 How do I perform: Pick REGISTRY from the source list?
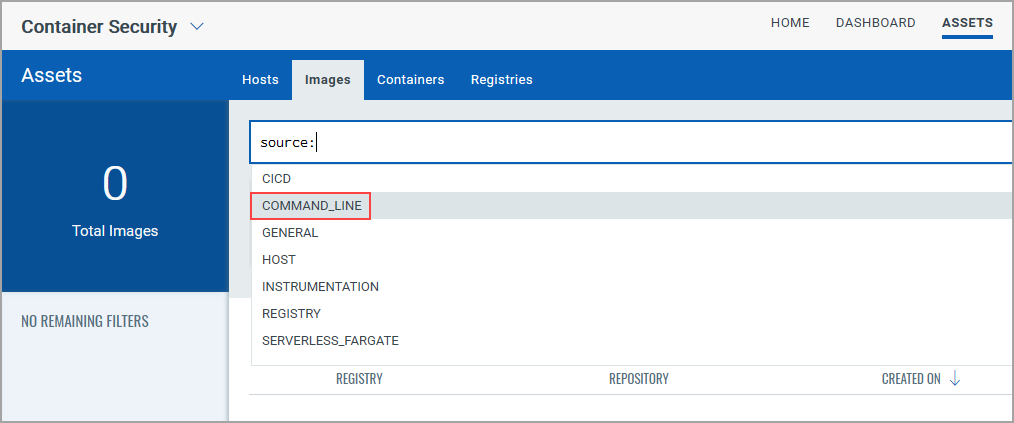click(x=291, y=314)
